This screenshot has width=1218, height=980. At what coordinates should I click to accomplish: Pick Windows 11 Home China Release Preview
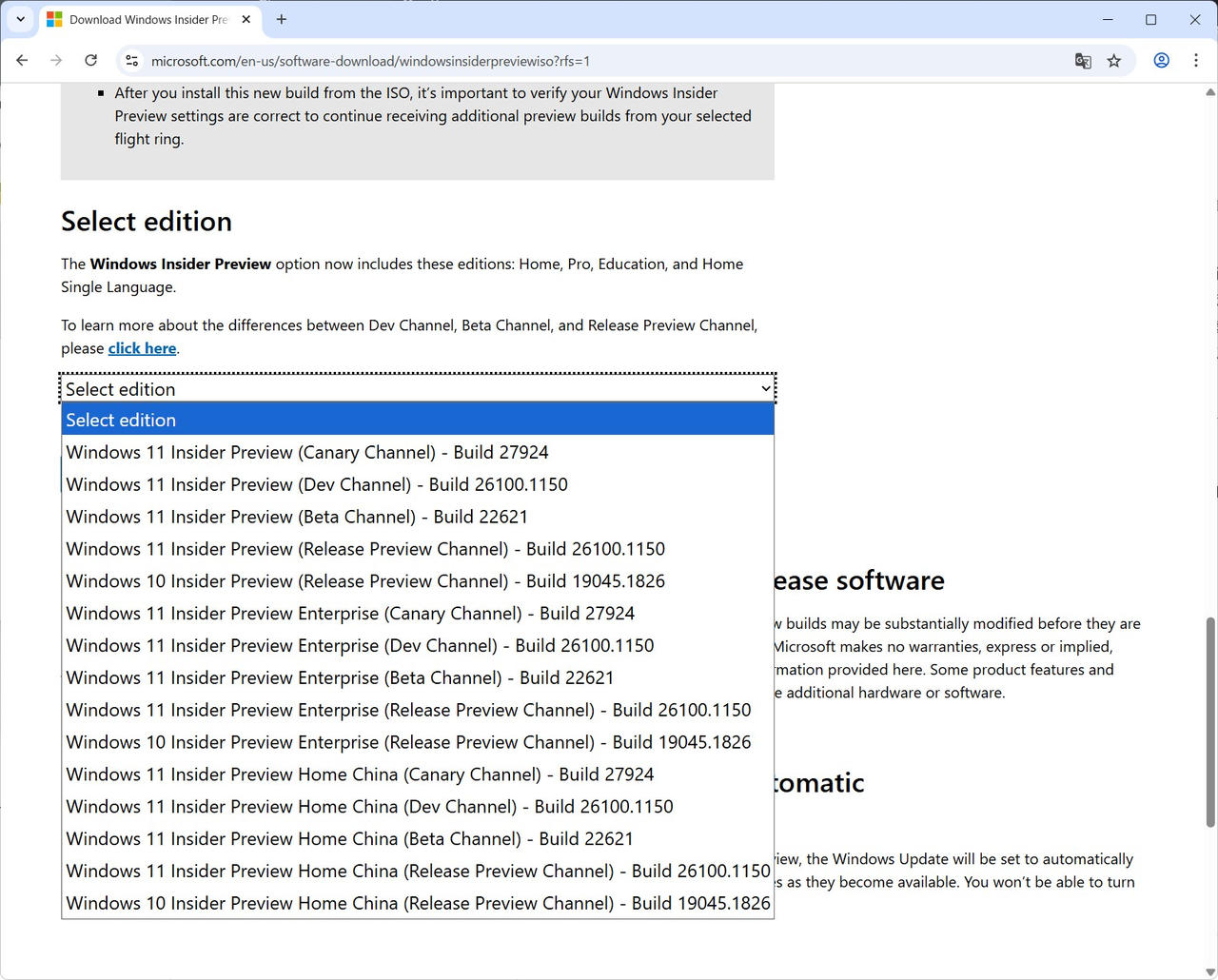coord(418,871)
